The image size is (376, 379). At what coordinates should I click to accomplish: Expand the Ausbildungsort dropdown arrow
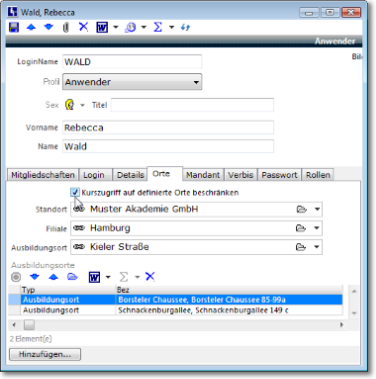click(x=317, y=247)
